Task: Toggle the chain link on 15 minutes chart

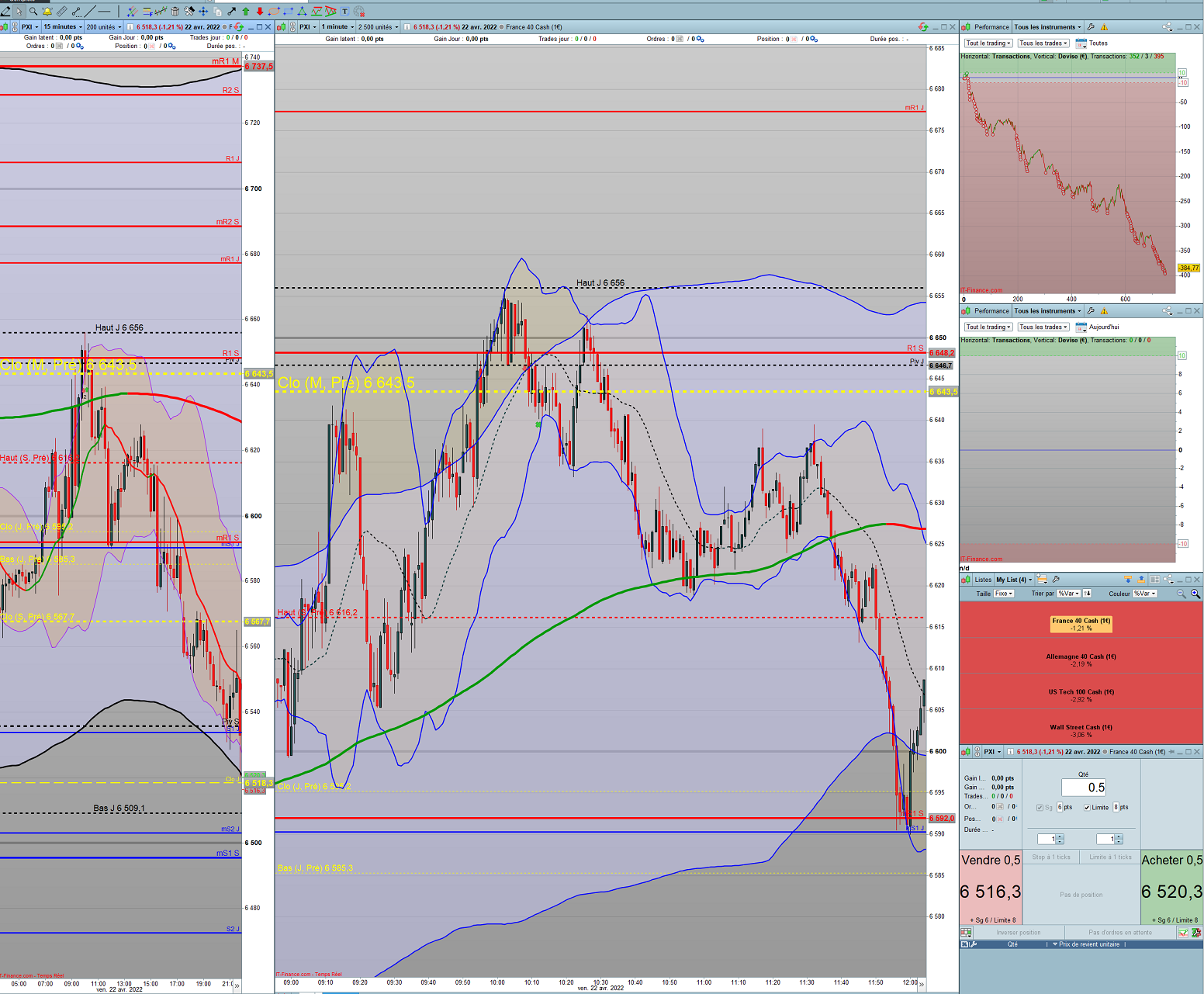Action: coord(15,27)
